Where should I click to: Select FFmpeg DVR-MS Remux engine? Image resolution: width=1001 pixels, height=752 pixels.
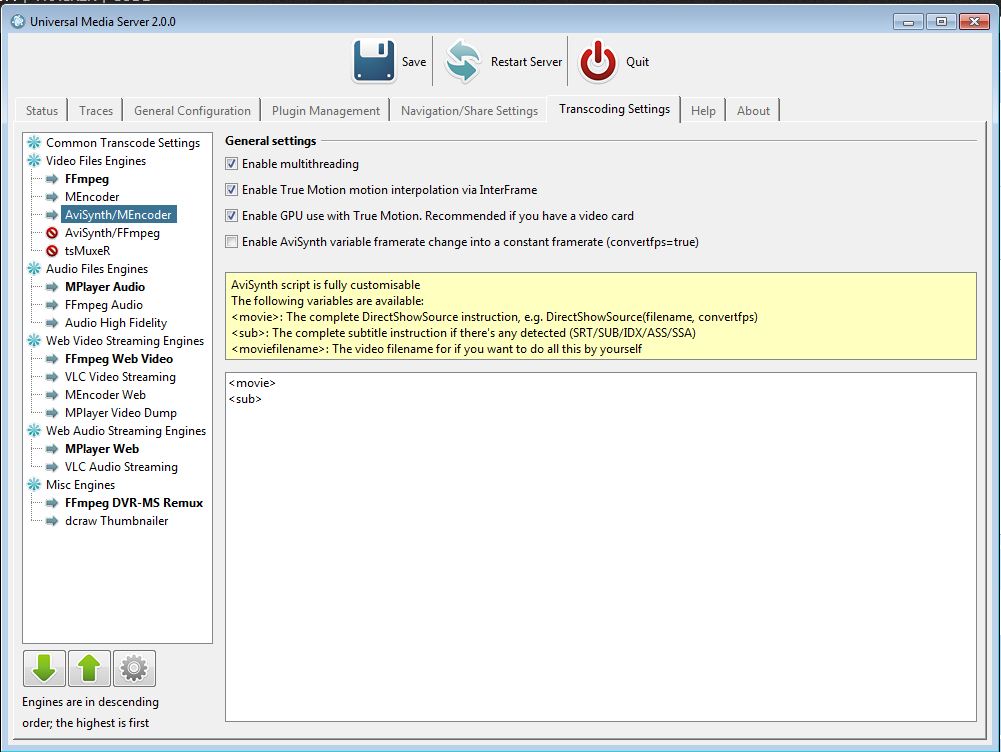point(134,503)
